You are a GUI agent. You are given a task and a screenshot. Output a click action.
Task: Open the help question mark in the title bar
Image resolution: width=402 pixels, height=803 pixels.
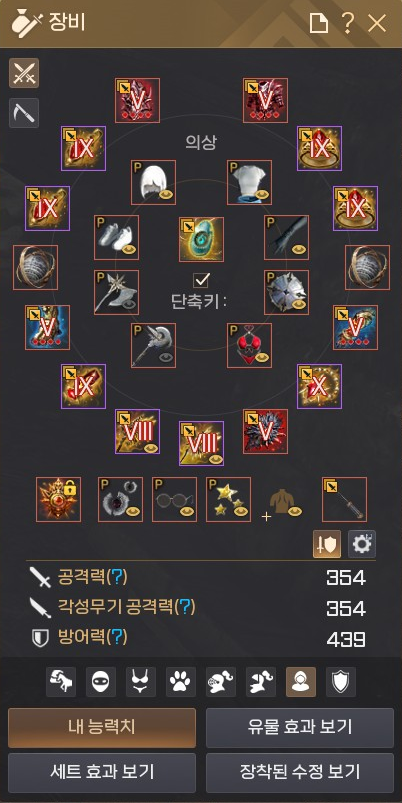click(x=347, y=23)
